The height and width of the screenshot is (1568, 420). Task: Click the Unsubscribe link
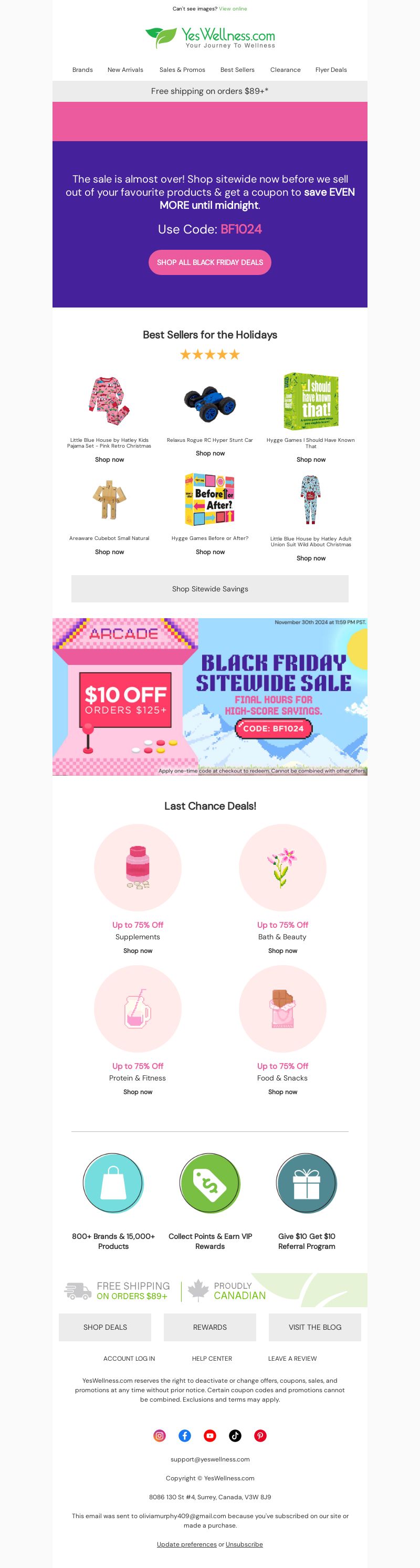(244, 1544)
